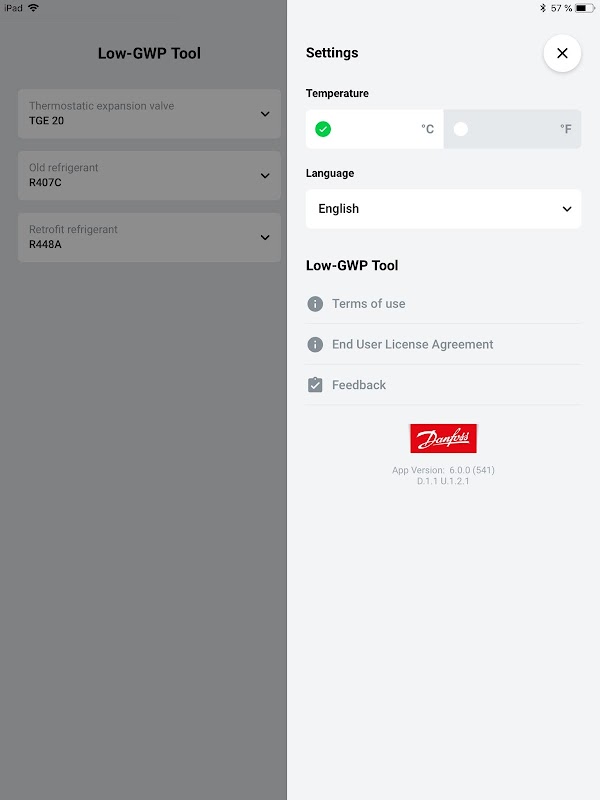The height and width of the screenshot is (800, 600).
Task: Select the °F temperature option
Action: pos(512,129)
